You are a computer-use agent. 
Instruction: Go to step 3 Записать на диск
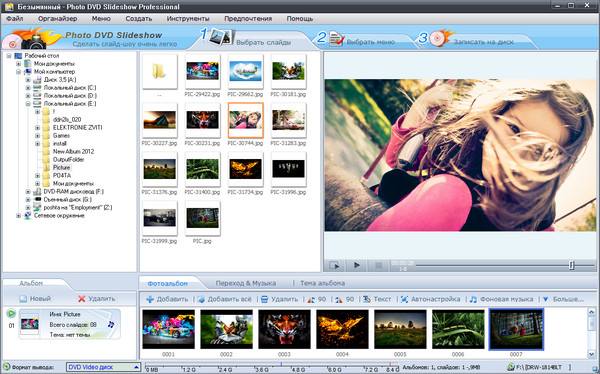pos(474,40)
